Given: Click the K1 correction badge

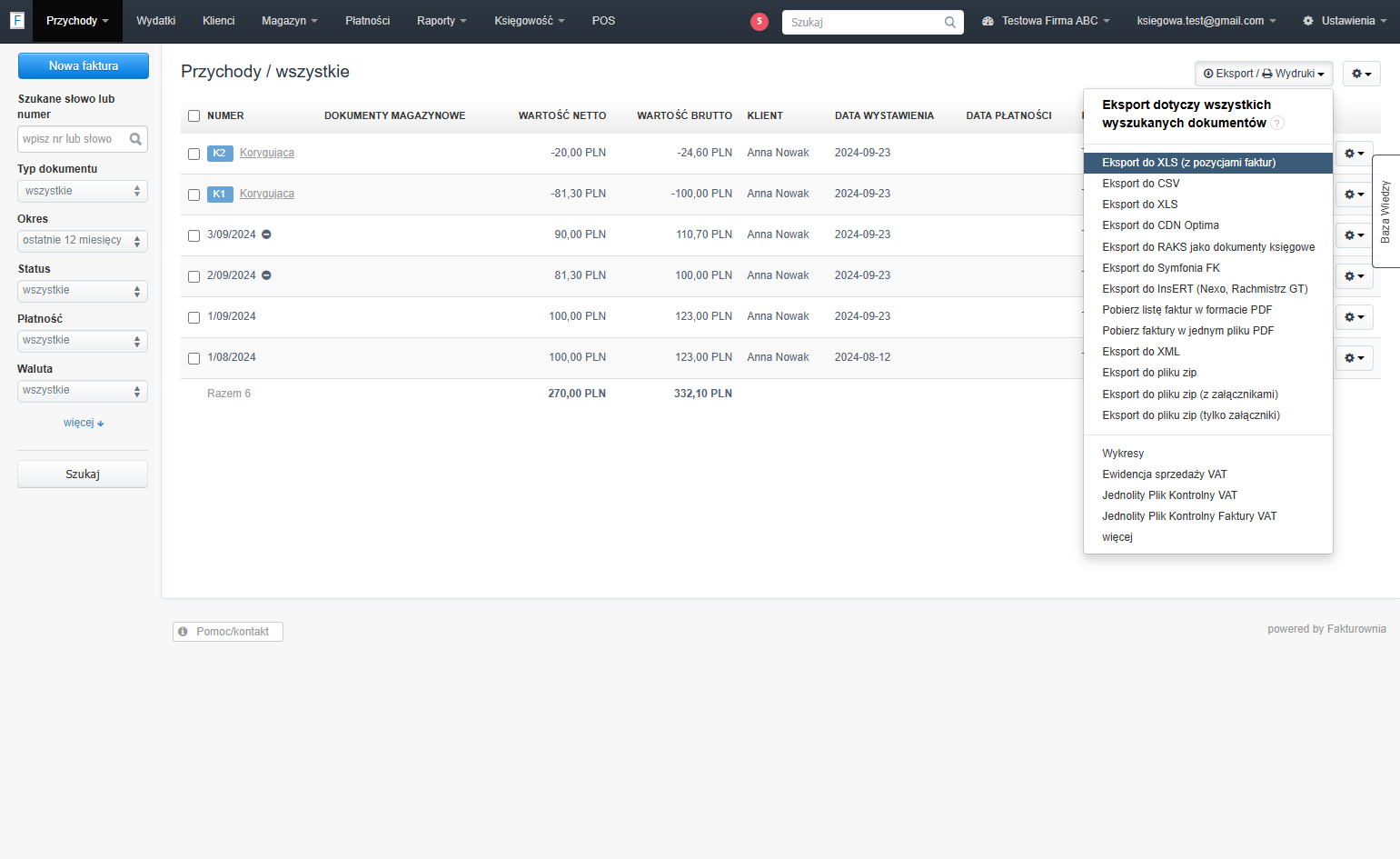Looking at the screenshot, I should click(x=219, y=194).
